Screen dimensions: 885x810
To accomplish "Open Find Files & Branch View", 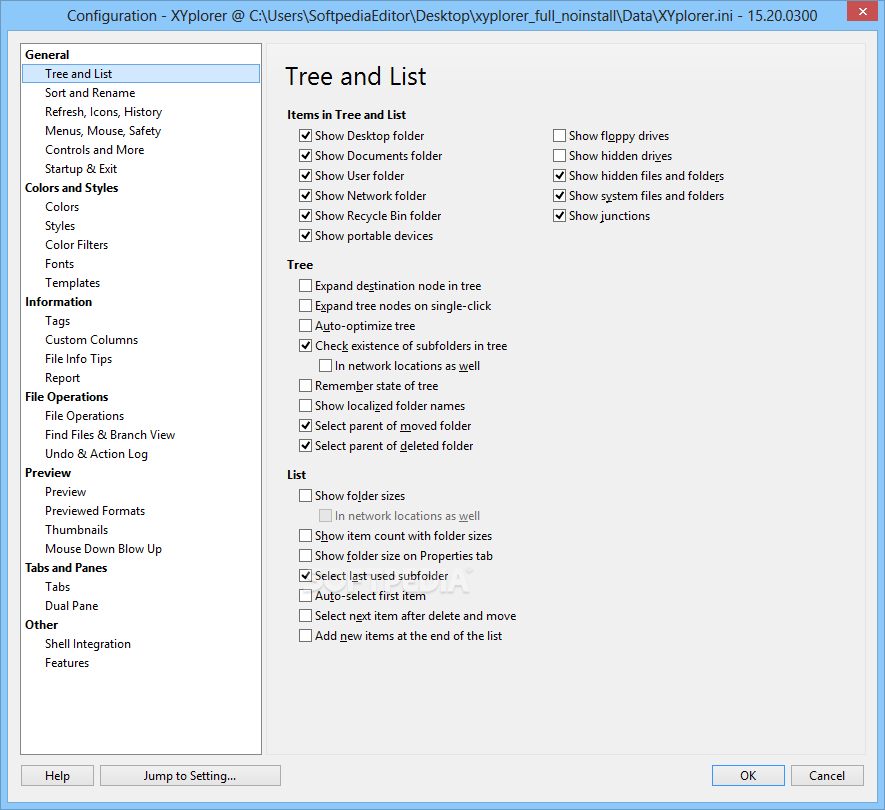I will pos(110,435).
